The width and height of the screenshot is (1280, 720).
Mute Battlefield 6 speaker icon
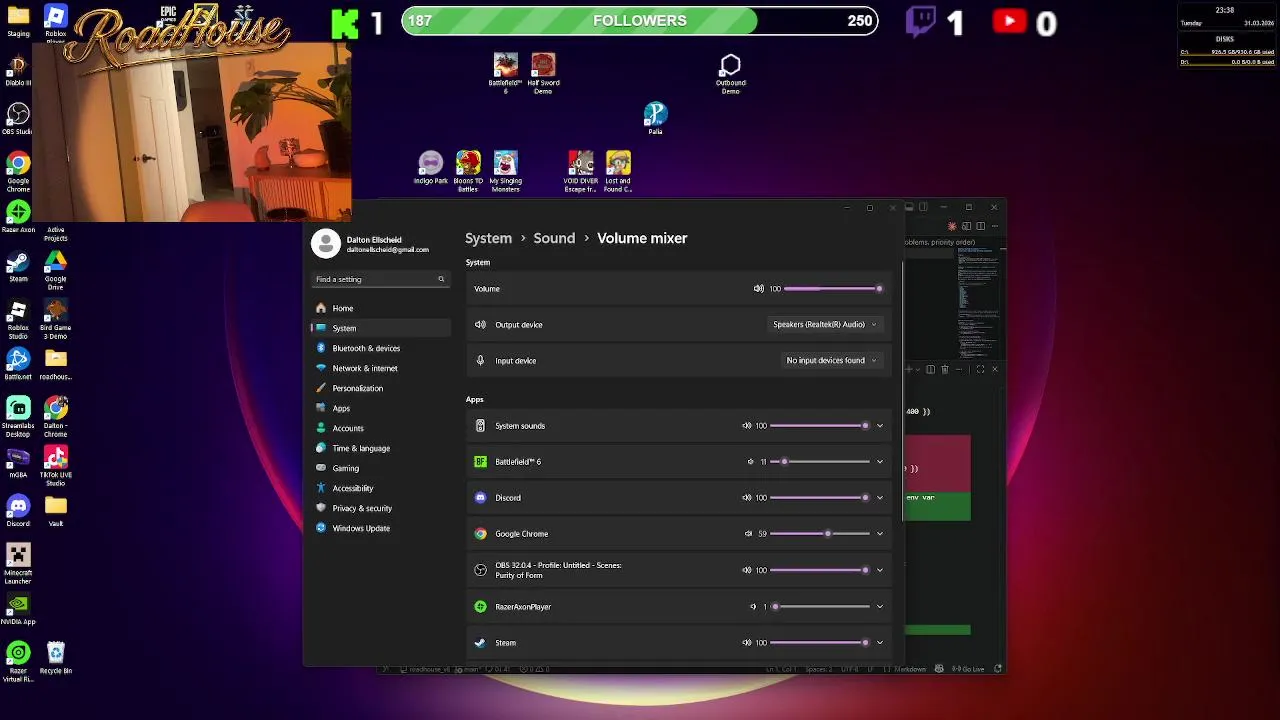pyautogui.click(x=751, y=462)
